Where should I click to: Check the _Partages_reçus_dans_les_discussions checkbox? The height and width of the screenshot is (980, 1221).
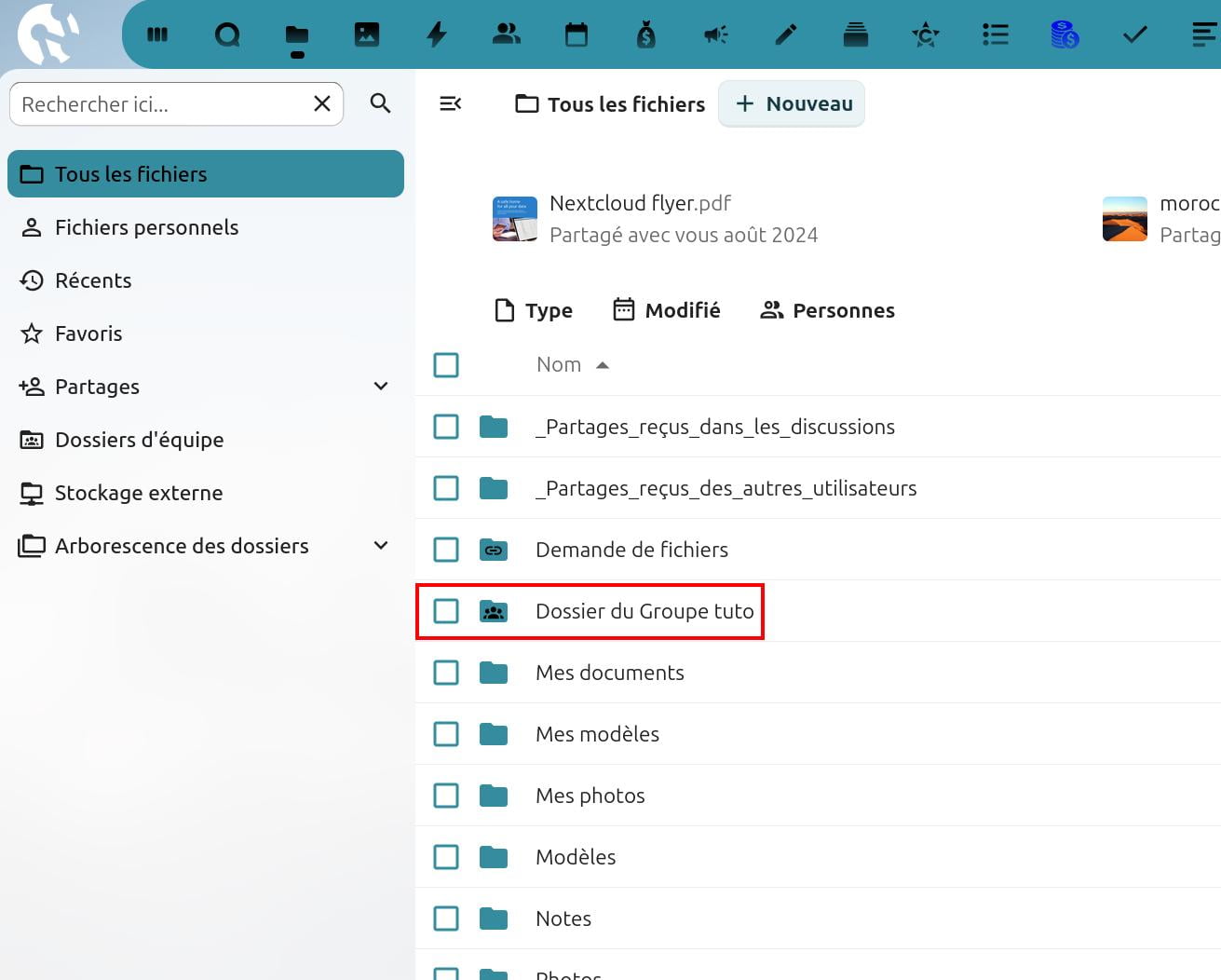click(x=446, y=427)
